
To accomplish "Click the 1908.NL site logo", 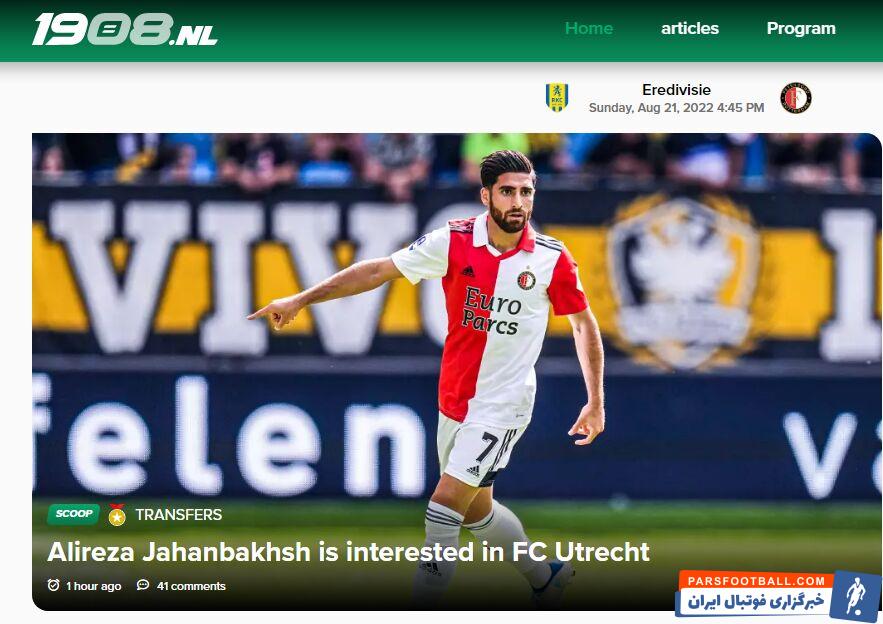I will (125, 29).
